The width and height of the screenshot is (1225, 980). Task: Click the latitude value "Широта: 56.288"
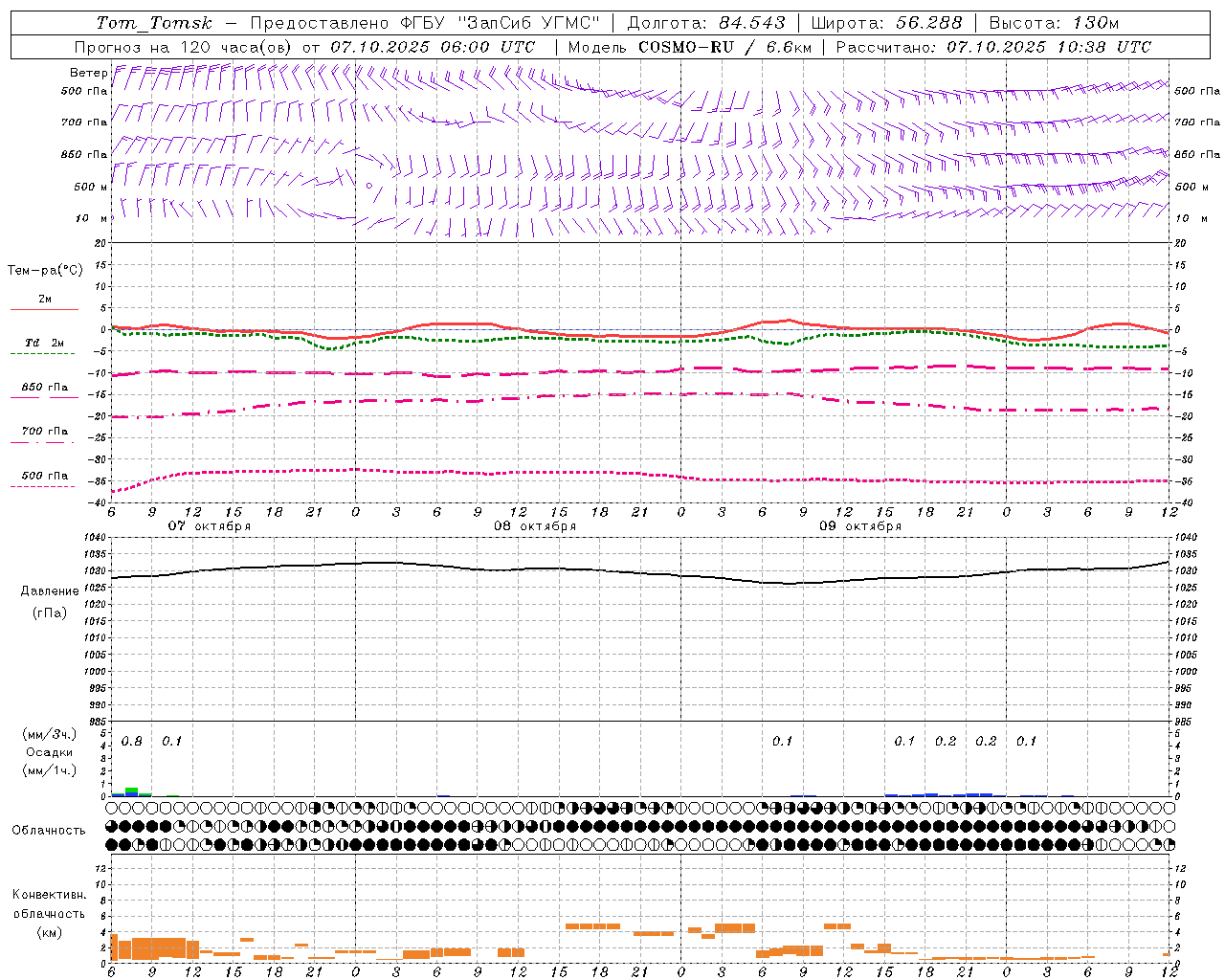point(886,23)
